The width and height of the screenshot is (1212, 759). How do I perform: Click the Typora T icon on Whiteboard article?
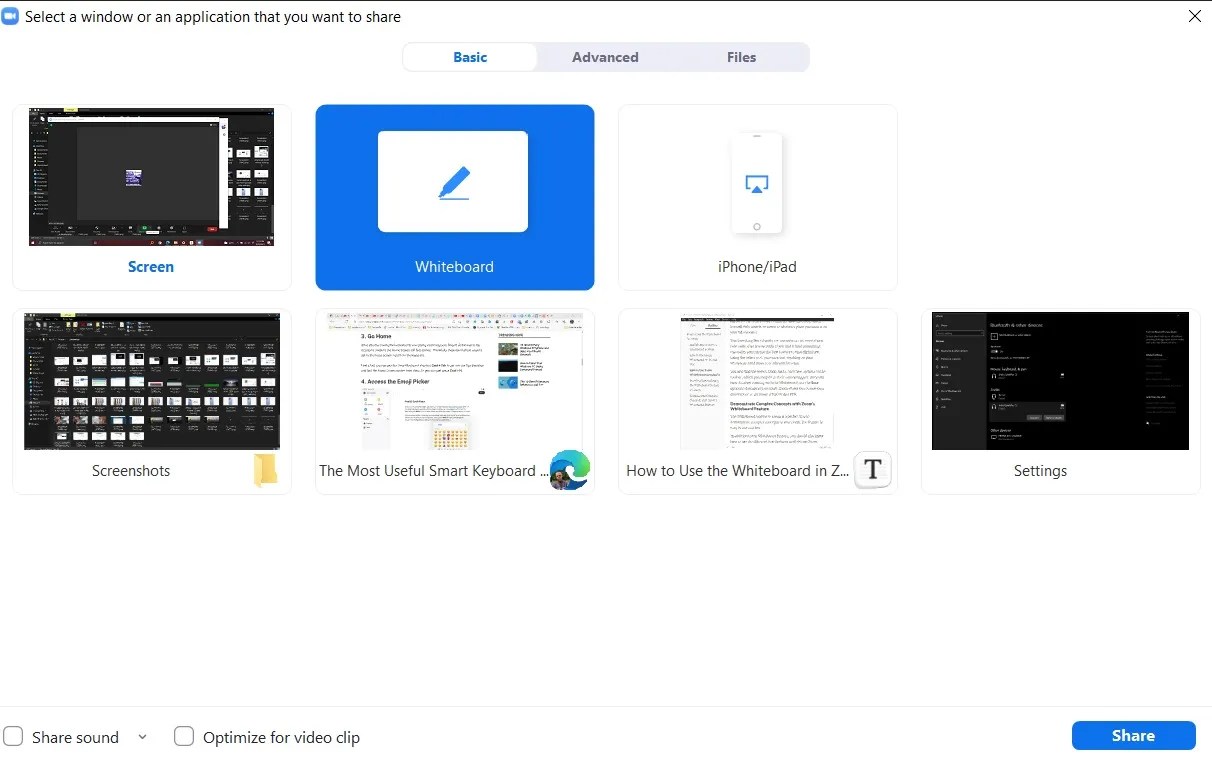pos(872,469)
